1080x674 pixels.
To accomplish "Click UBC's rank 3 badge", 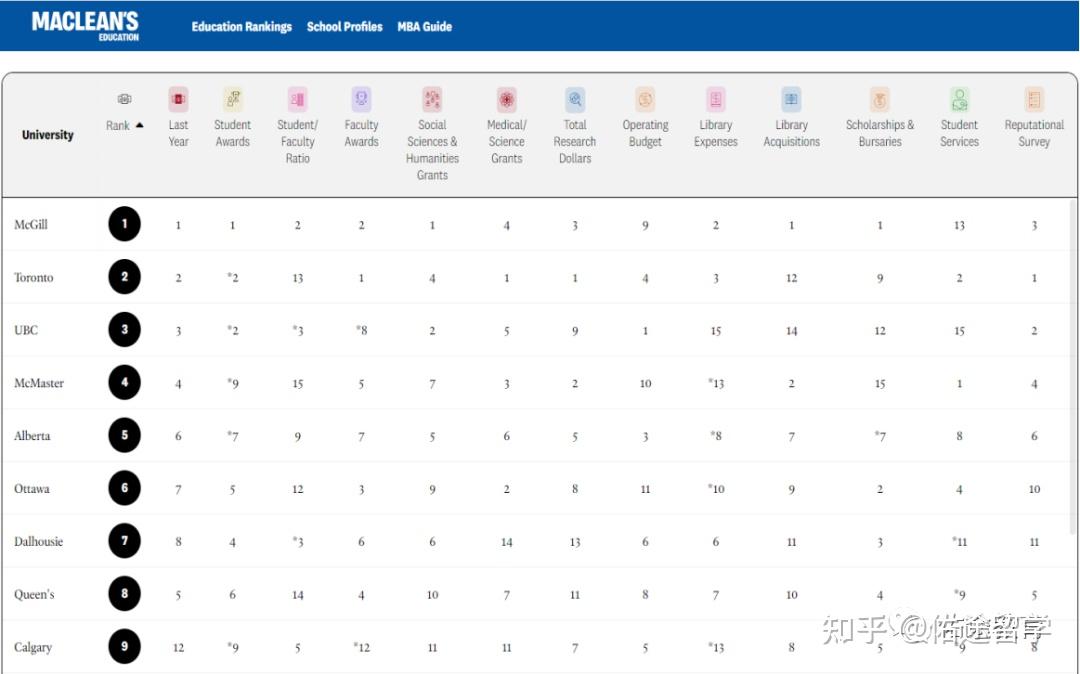I will [124, 329].
